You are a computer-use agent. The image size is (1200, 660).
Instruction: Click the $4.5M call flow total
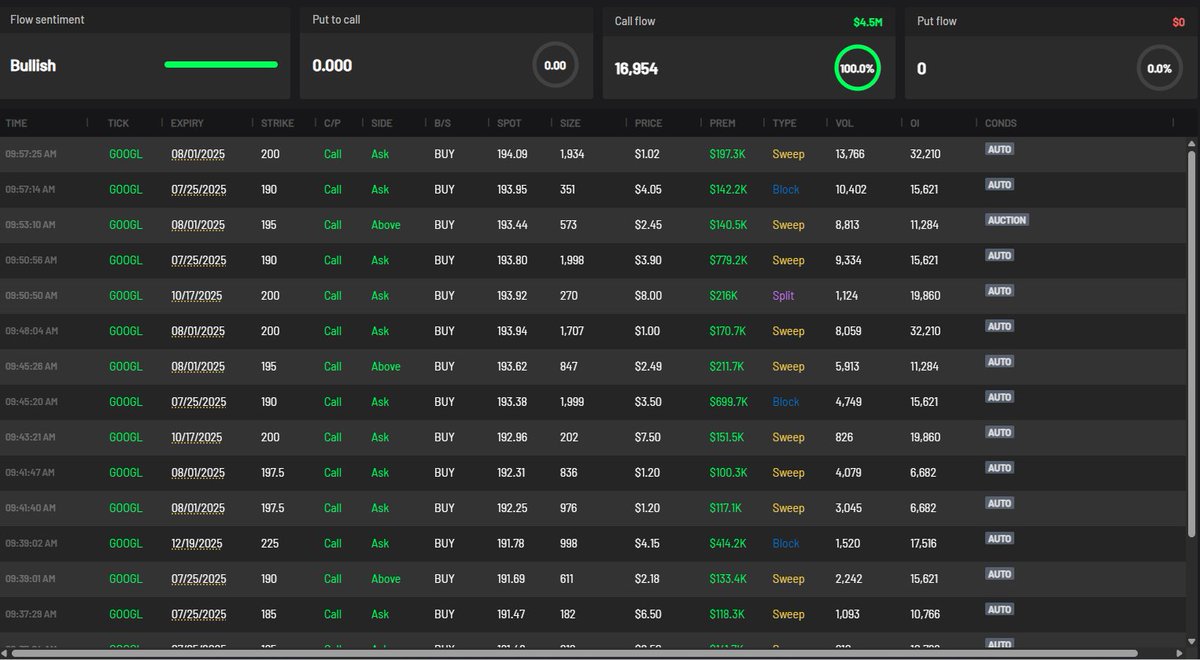pyautogui.click(x=868, y=22)
